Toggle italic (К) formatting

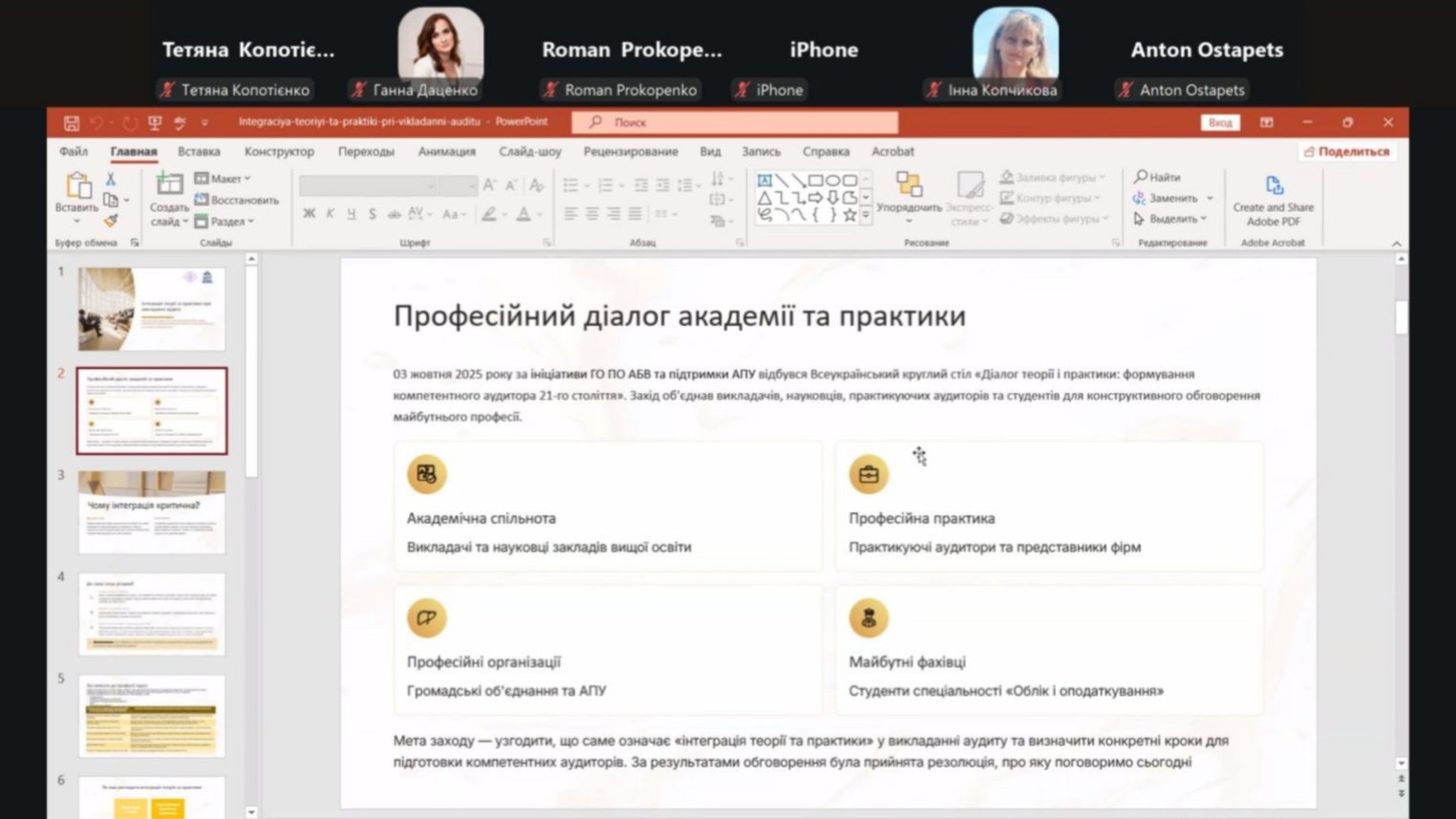coord(330,214)
